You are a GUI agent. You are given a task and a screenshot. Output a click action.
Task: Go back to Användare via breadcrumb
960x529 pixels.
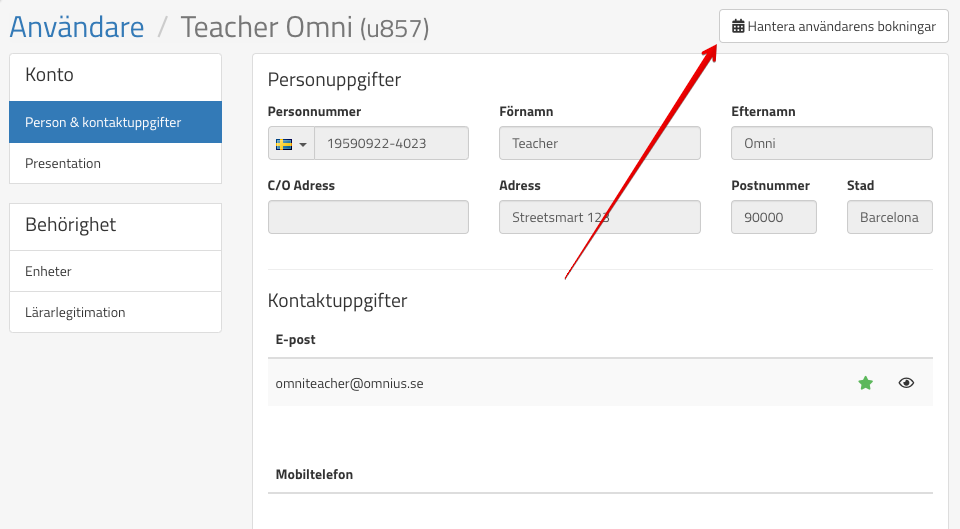pos(77,27)
